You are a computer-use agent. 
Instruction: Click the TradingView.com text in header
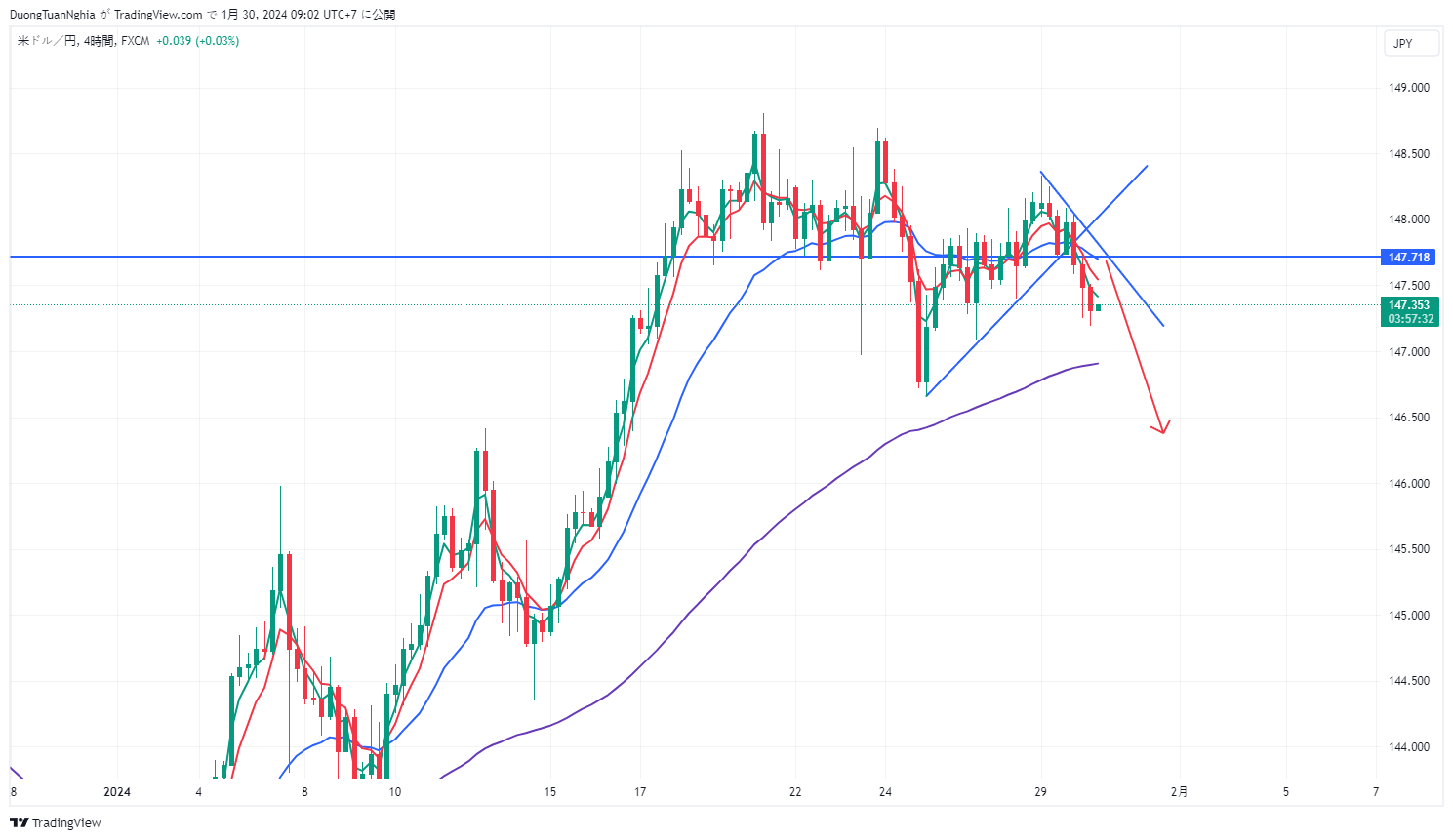pos(158,15)
